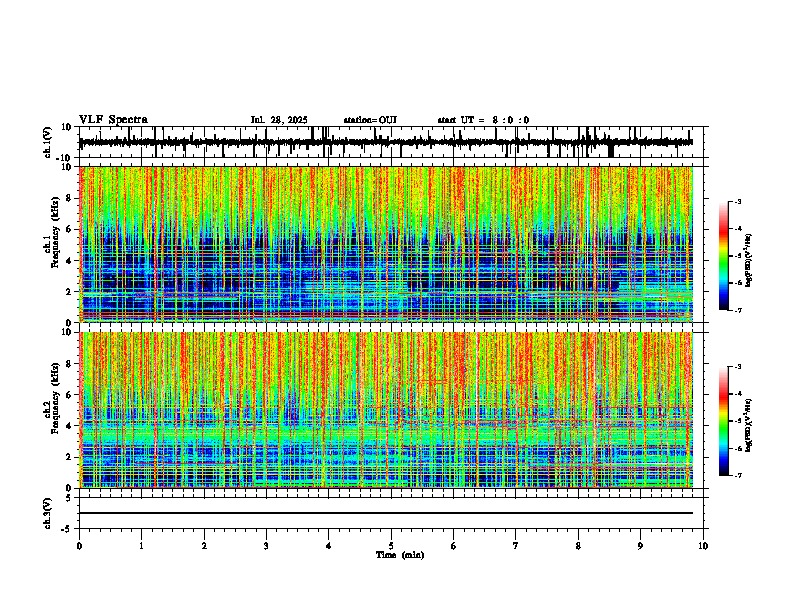Select the date label Jul. 28, 2025
Viewport: 792px width, 612px height.
279,120
